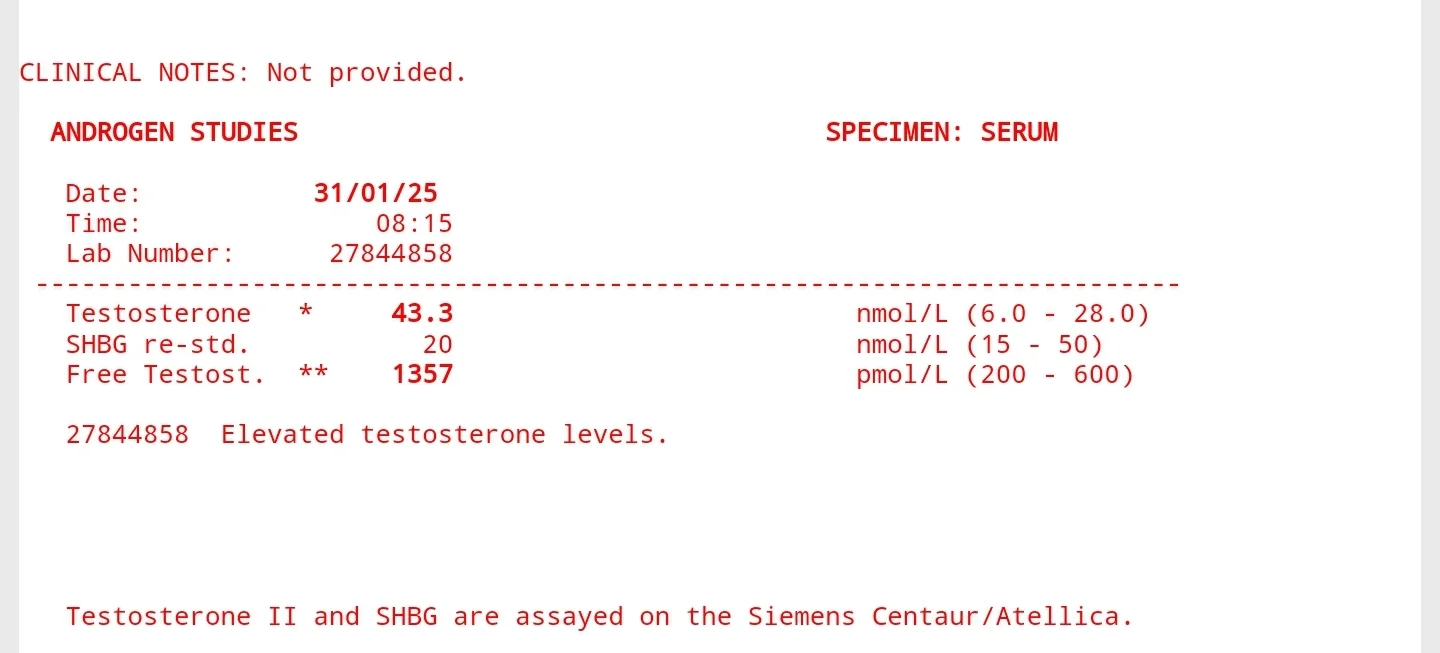Click the Testosterone row label
Screen dimensions: 1440x653
(158, 314)
